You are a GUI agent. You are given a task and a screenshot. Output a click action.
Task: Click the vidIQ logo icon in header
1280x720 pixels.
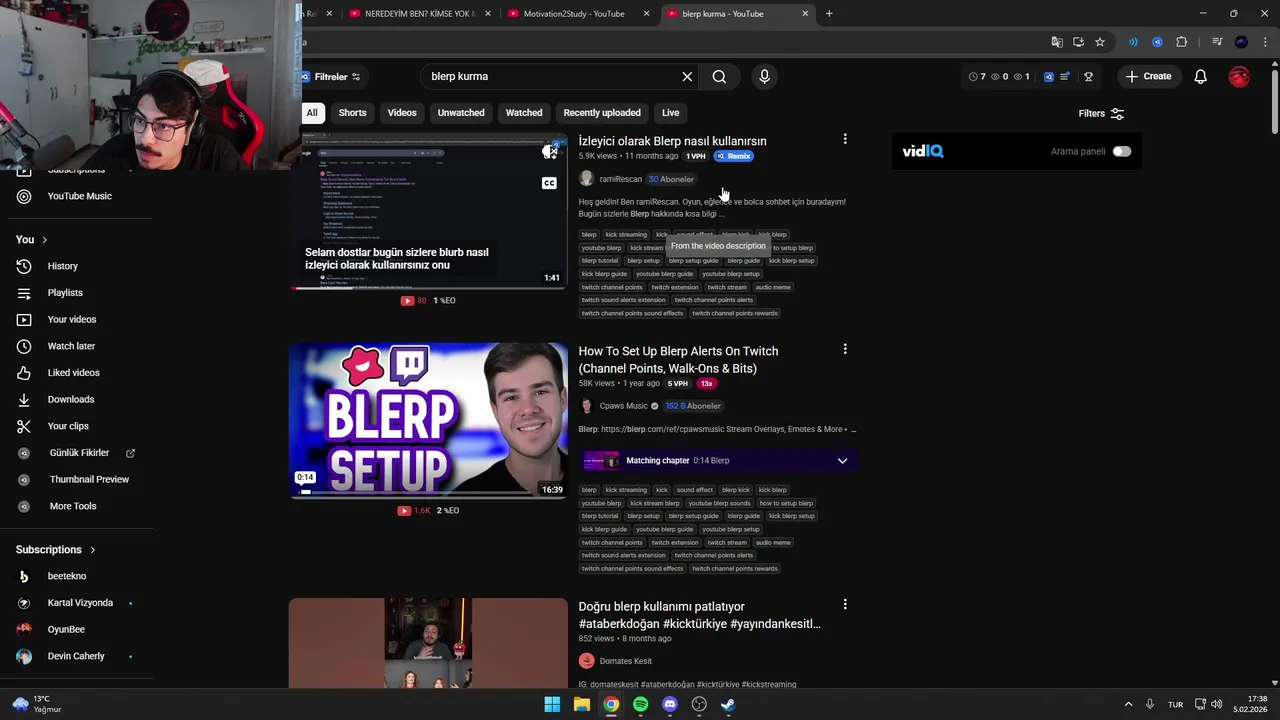point(1048,77)
